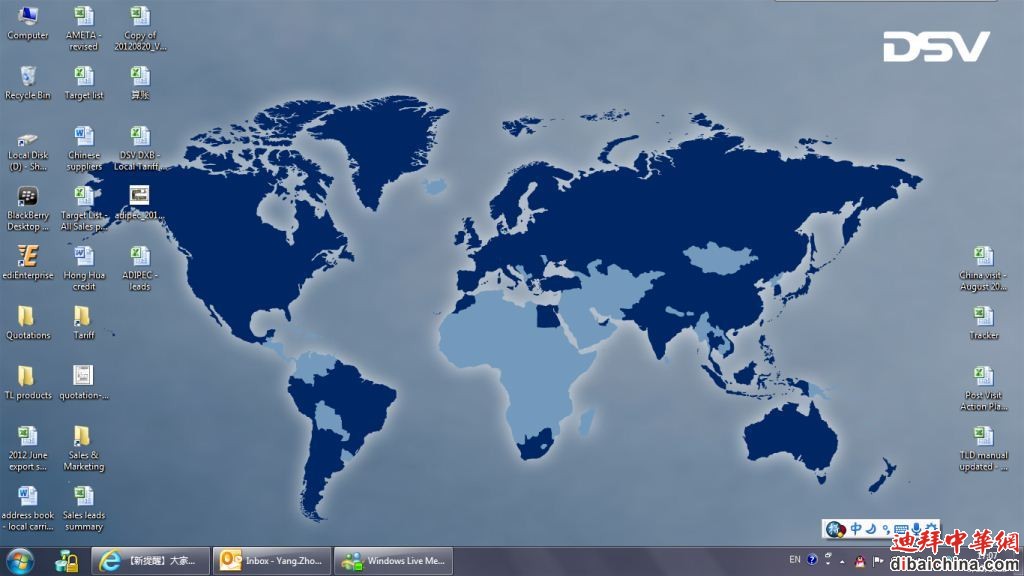Viewport: 1024px width, 576px height.
Task: Select the adipec_201 file icon
Action: coord(140,203)
